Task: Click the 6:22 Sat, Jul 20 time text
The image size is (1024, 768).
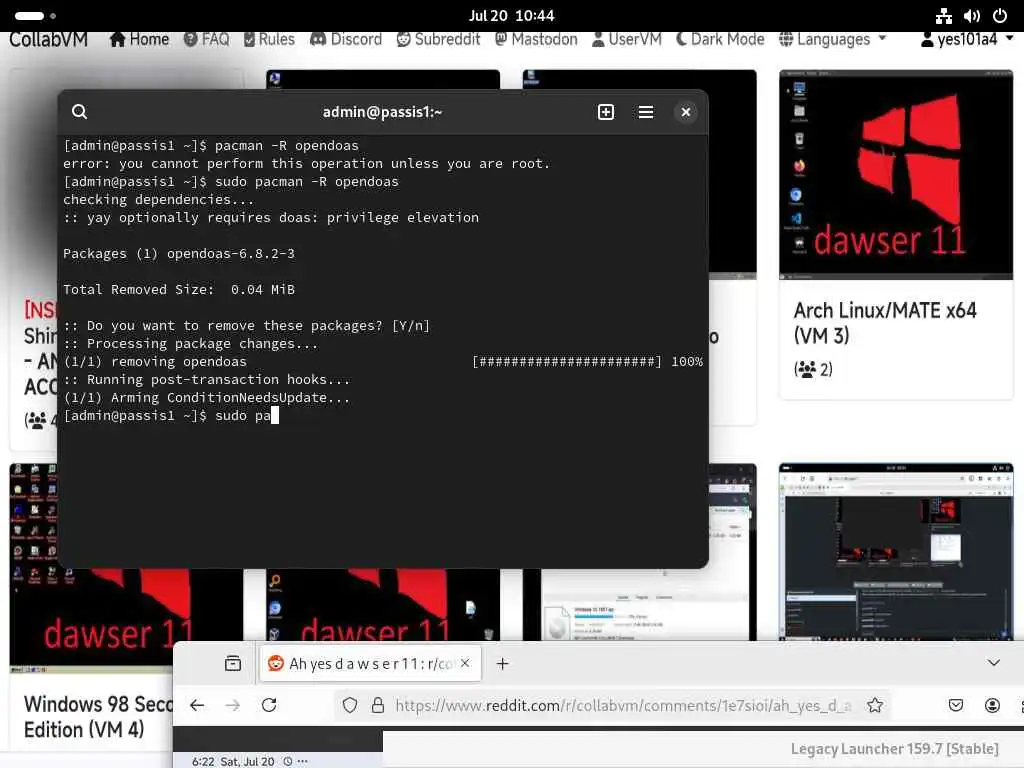Action: (232, 761)
